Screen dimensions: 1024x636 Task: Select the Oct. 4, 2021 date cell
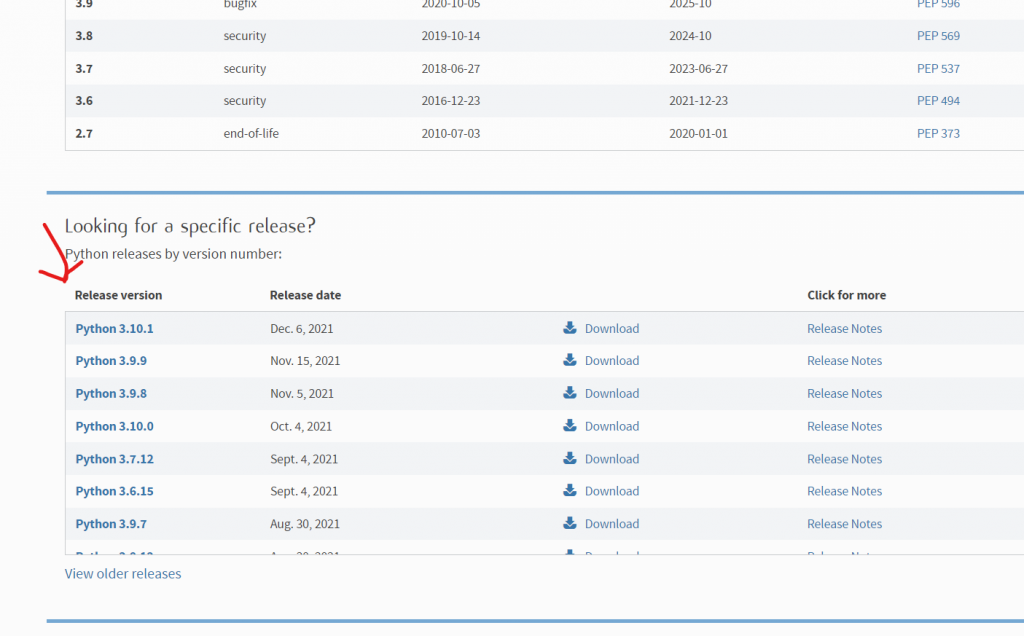click(301, 426)
